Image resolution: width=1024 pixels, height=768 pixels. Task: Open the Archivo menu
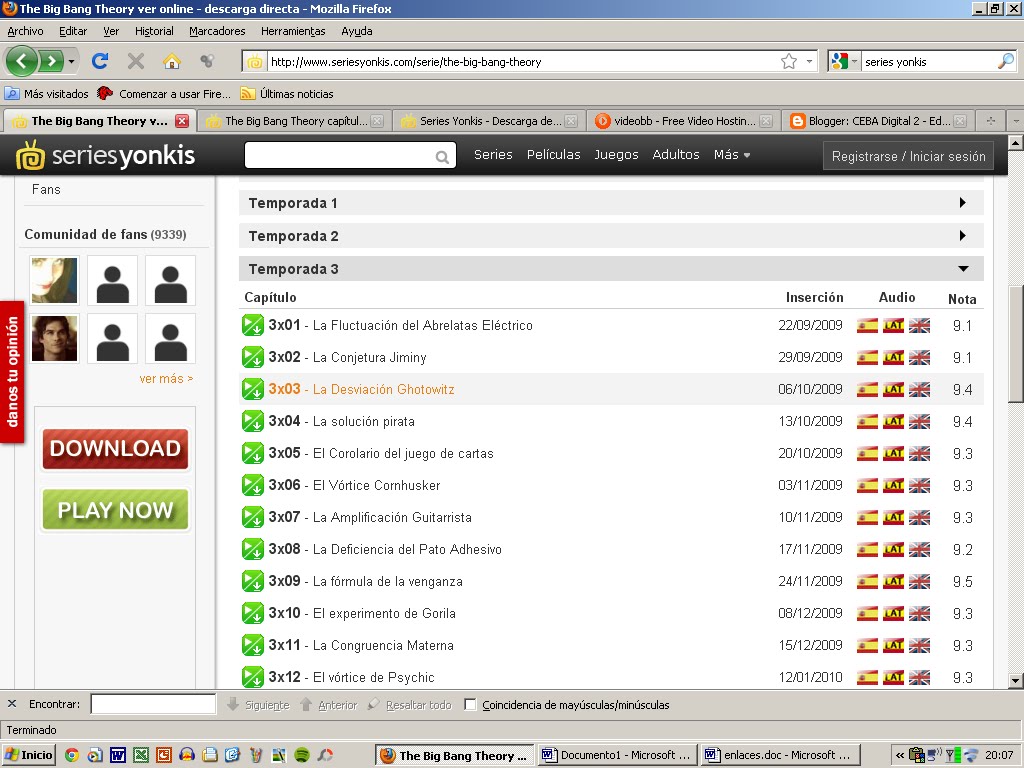coord(25,31)
